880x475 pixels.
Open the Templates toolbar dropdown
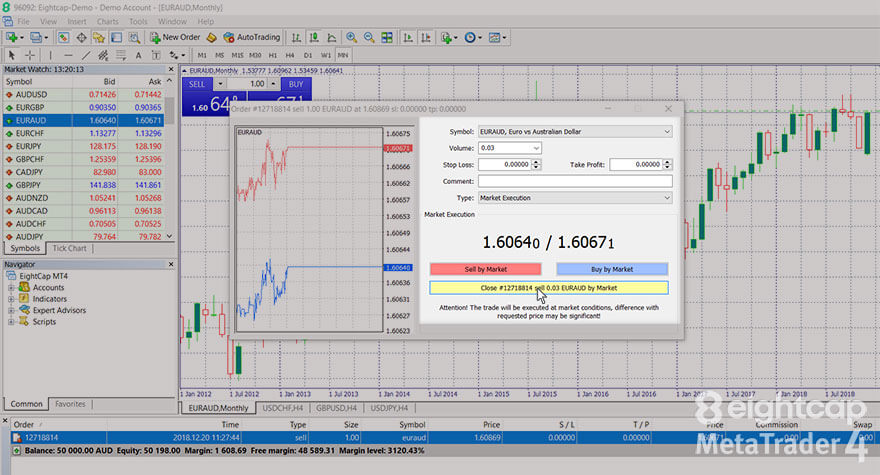click(x=497, y=38)
